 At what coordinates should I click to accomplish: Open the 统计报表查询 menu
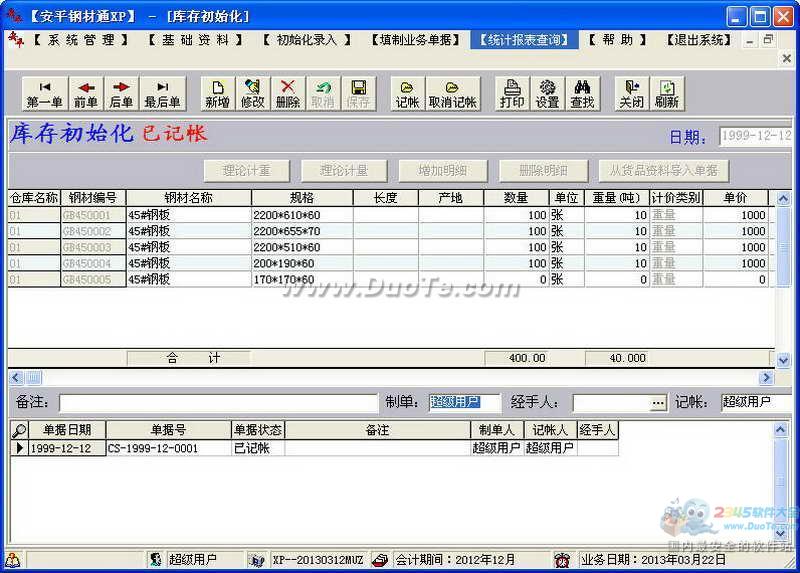(524, 40)
